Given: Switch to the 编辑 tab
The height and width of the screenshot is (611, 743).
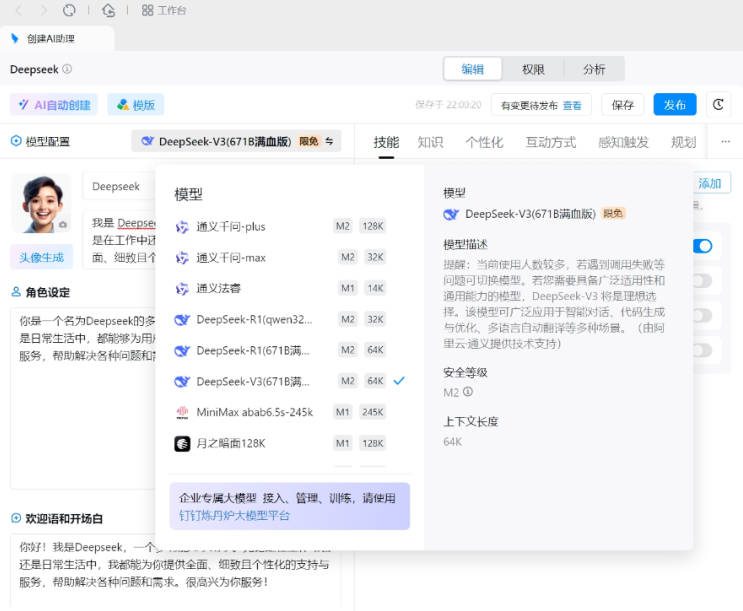Looking at the screenshot, I should click(x=472, y=69).
